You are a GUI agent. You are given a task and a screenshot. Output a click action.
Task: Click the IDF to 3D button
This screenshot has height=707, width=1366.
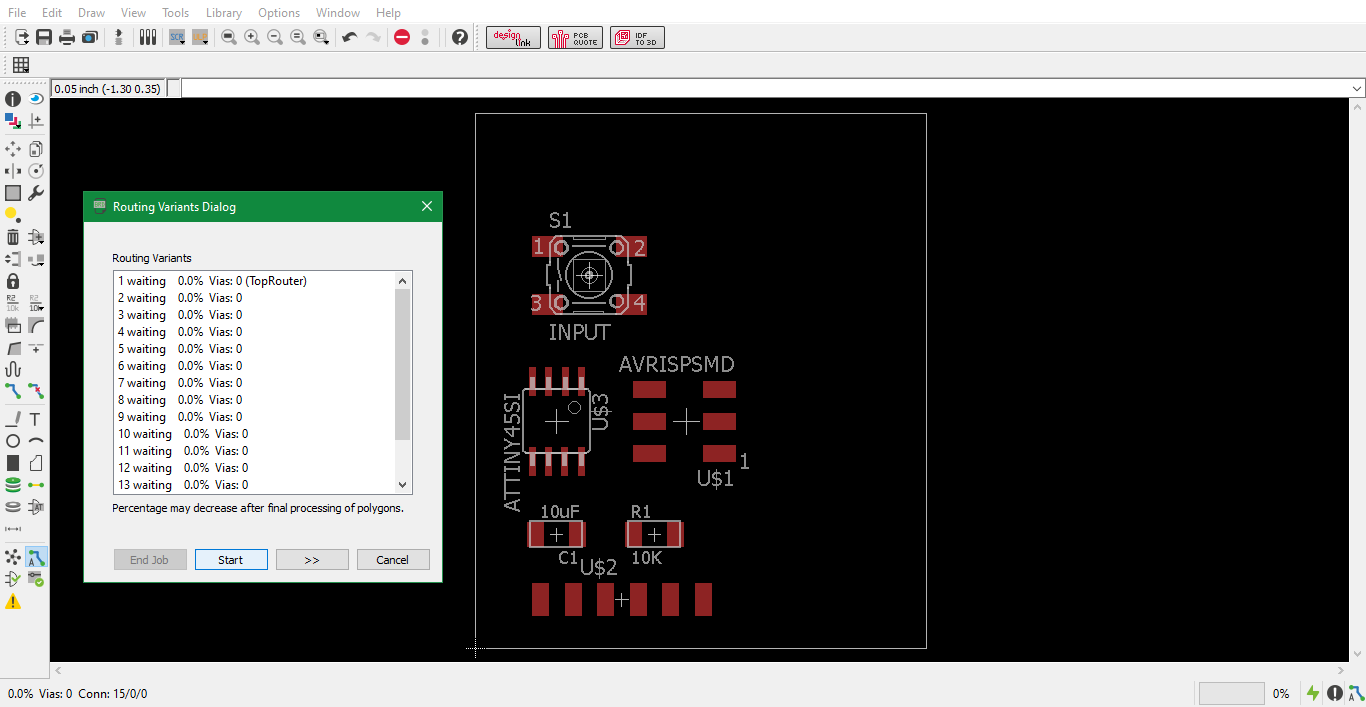click(637, 37)
